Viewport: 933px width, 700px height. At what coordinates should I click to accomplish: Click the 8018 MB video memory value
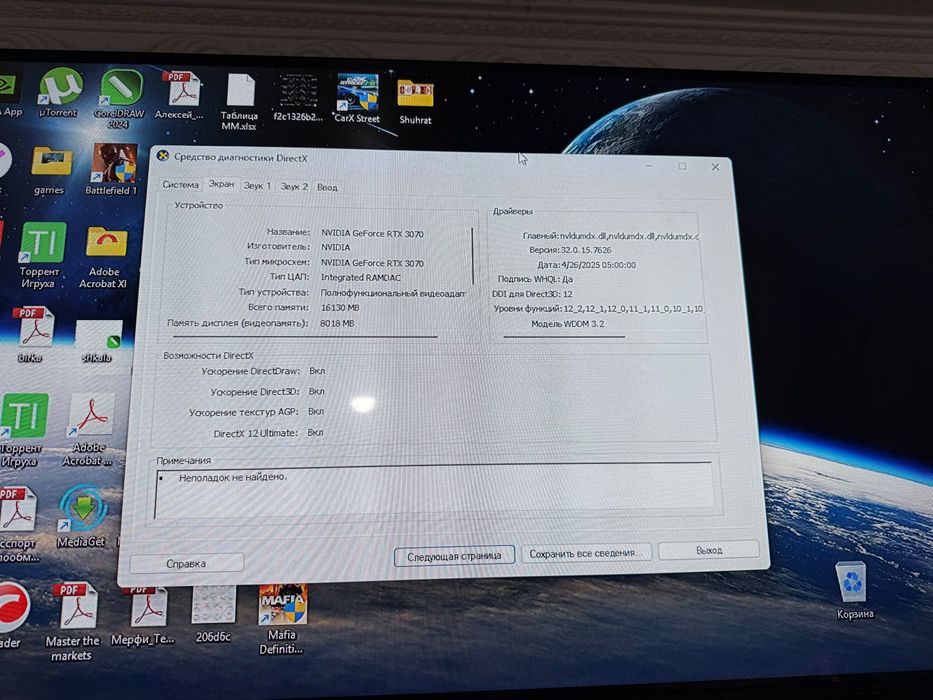pyautogui.click(x=337, y=323)
